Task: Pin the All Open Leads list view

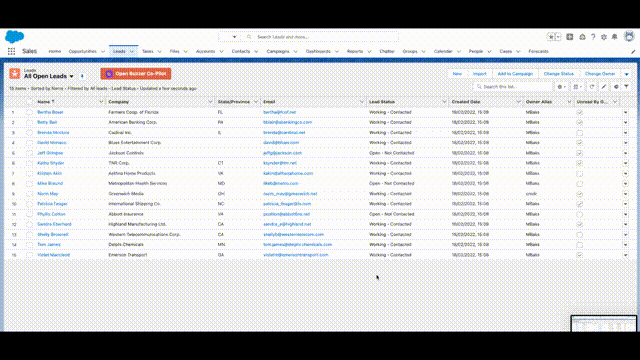Action: tap(82, 76)
